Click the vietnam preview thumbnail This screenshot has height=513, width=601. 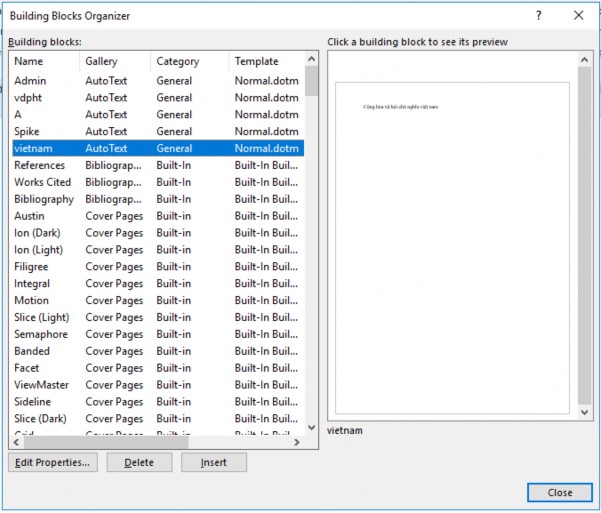point(452,247)
